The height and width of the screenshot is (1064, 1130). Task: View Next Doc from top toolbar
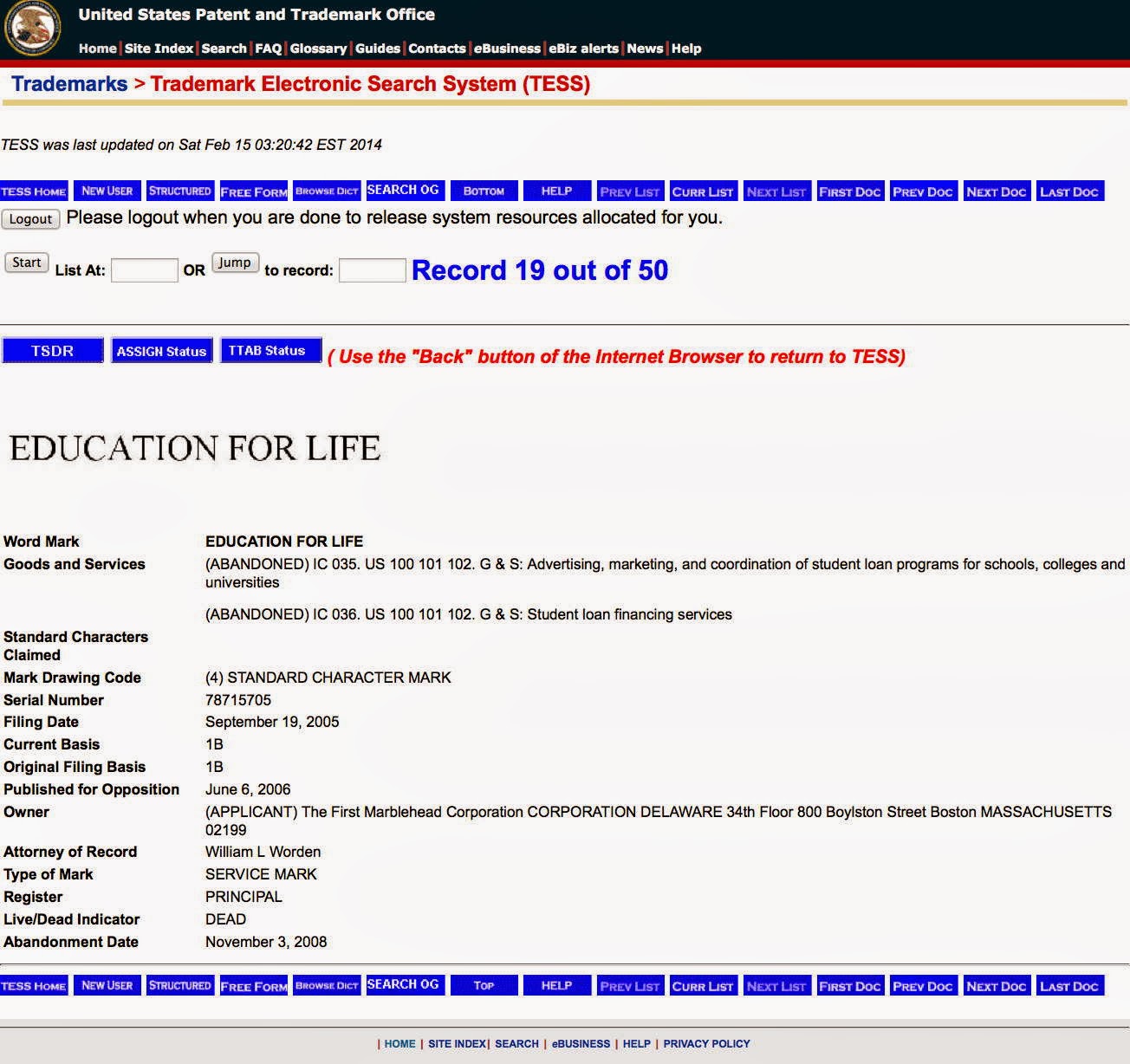pyautogui.click(x=996, y=191)
